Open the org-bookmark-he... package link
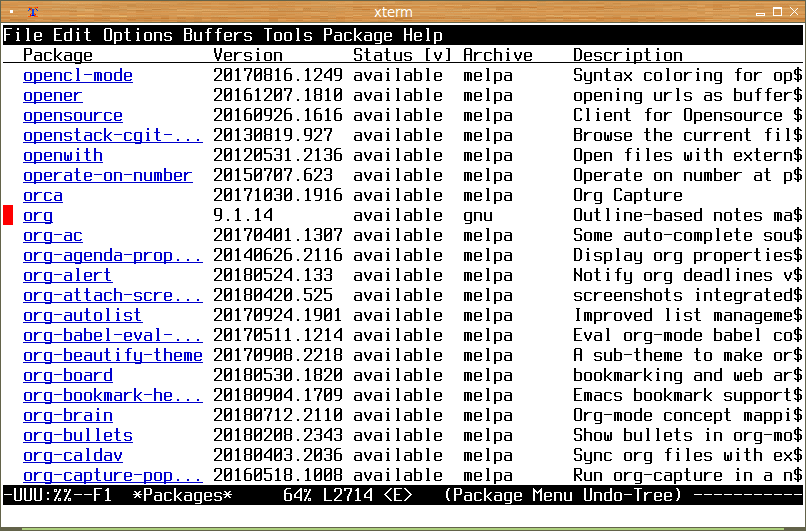Image resolution: width=806 pixels, height=531 pixels. [x=113, y=396]
